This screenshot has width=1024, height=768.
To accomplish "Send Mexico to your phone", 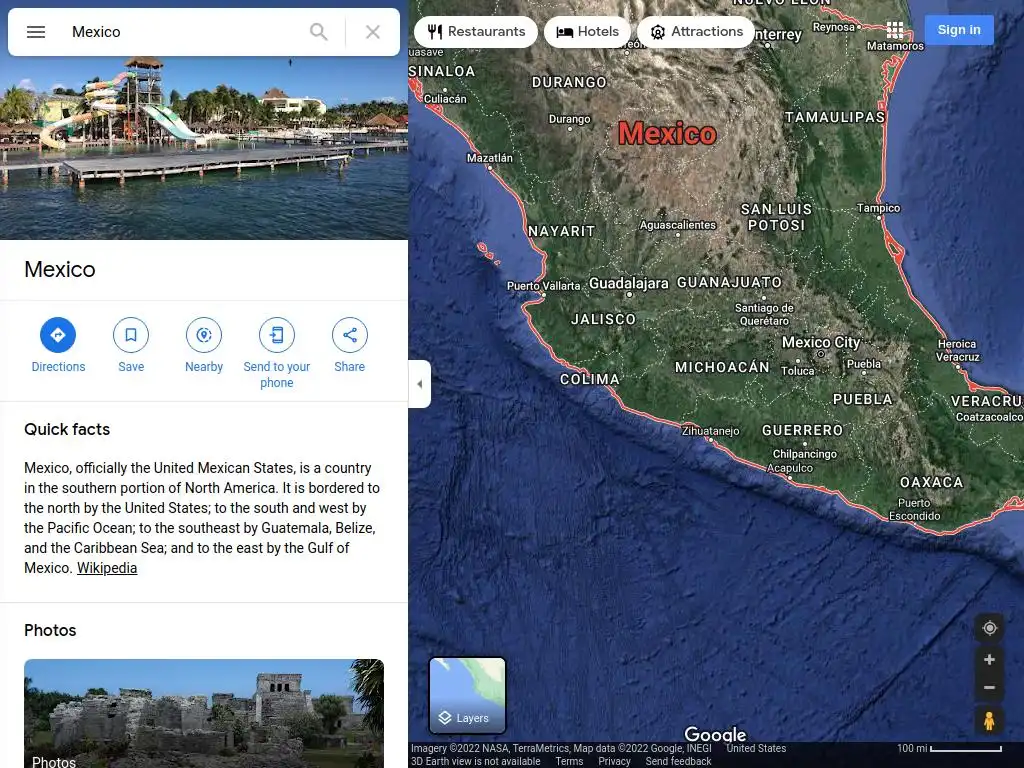I will pos(277,353).
